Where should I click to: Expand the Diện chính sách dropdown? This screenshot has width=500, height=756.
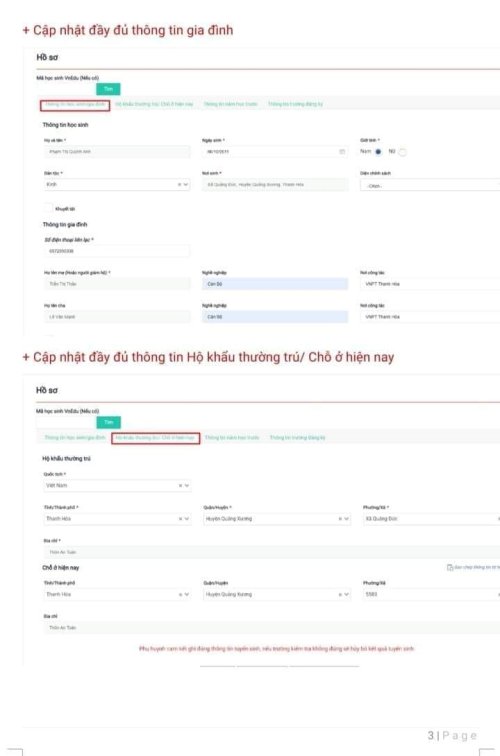(430, 186)
